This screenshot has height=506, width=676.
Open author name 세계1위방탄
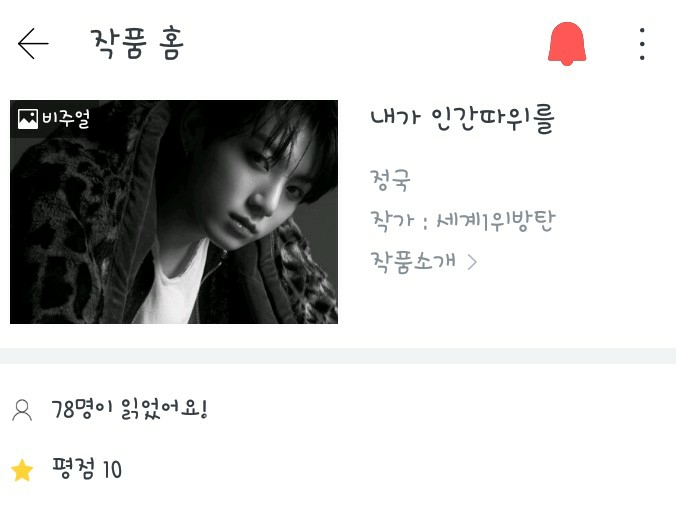coord(496,221)
